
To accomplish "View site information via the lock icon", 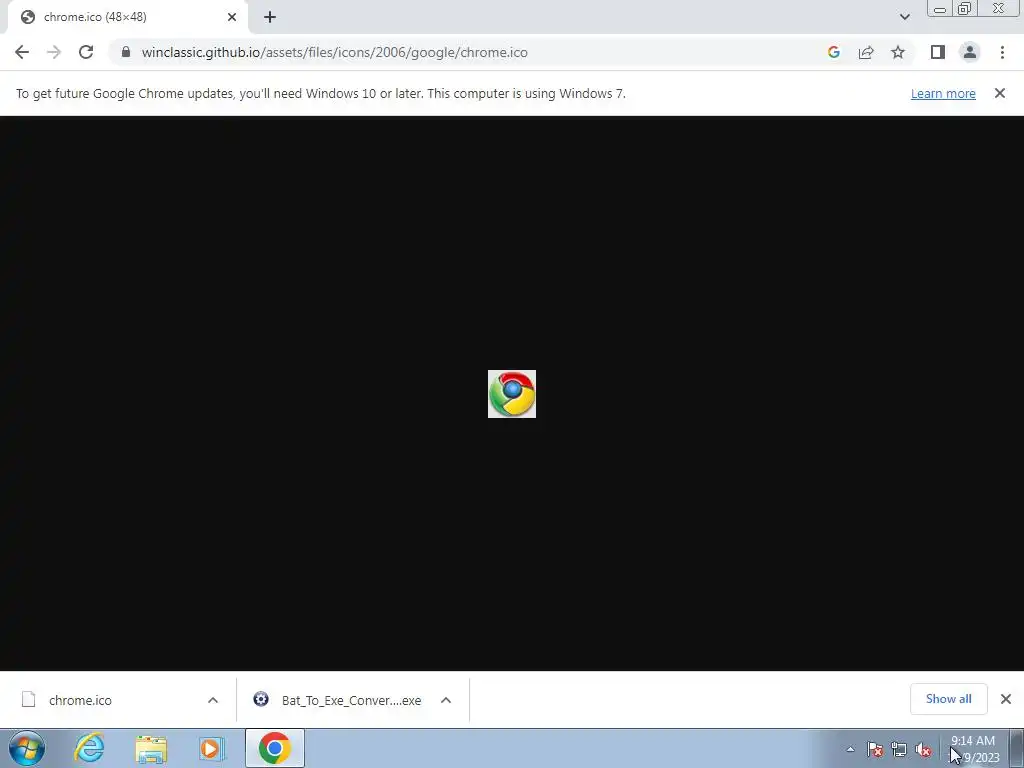I will (126, 52).
